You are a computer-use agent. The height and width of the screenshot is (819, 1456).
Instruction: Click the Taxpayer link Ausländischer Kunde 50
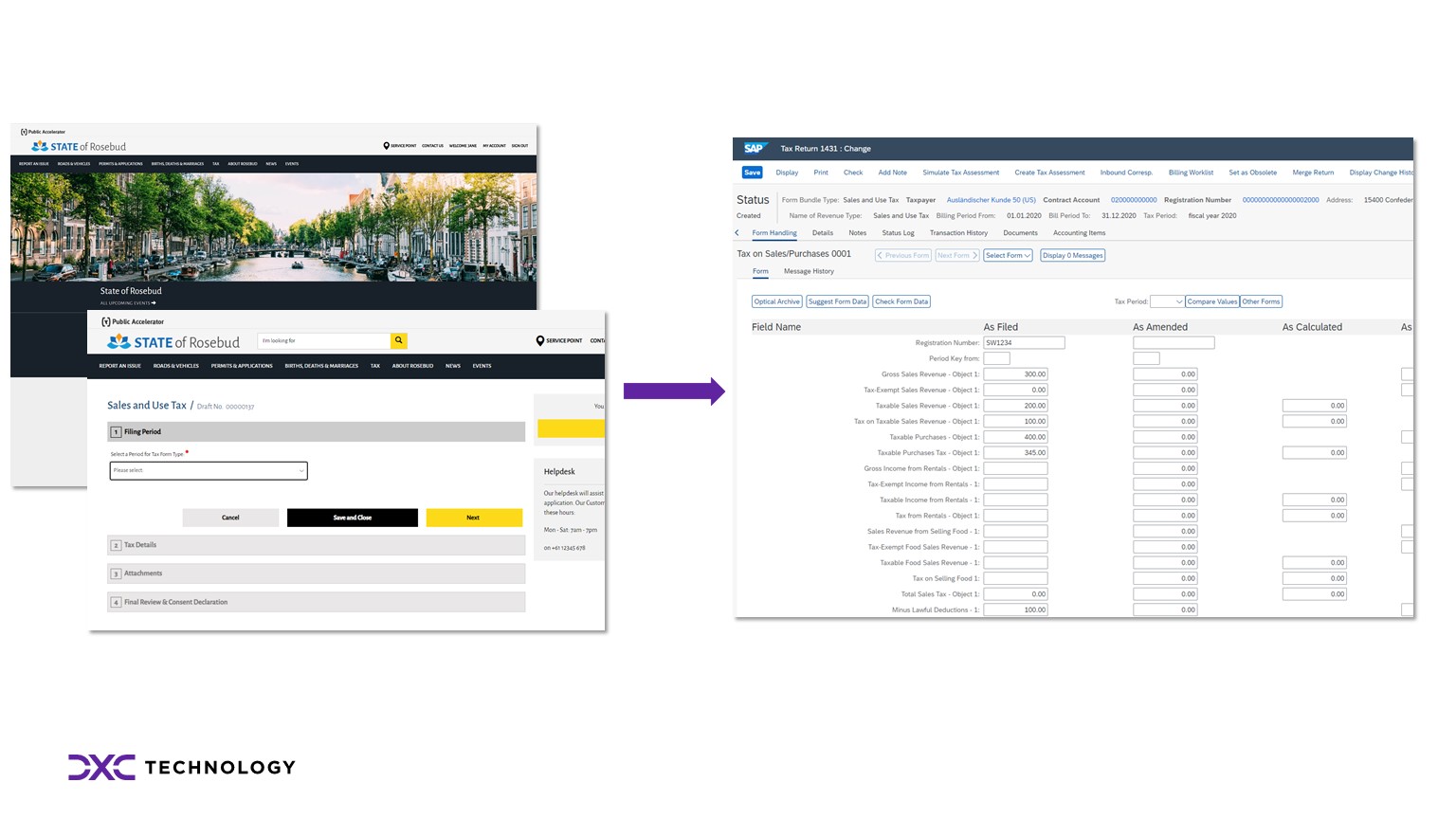tap(991, 200)
